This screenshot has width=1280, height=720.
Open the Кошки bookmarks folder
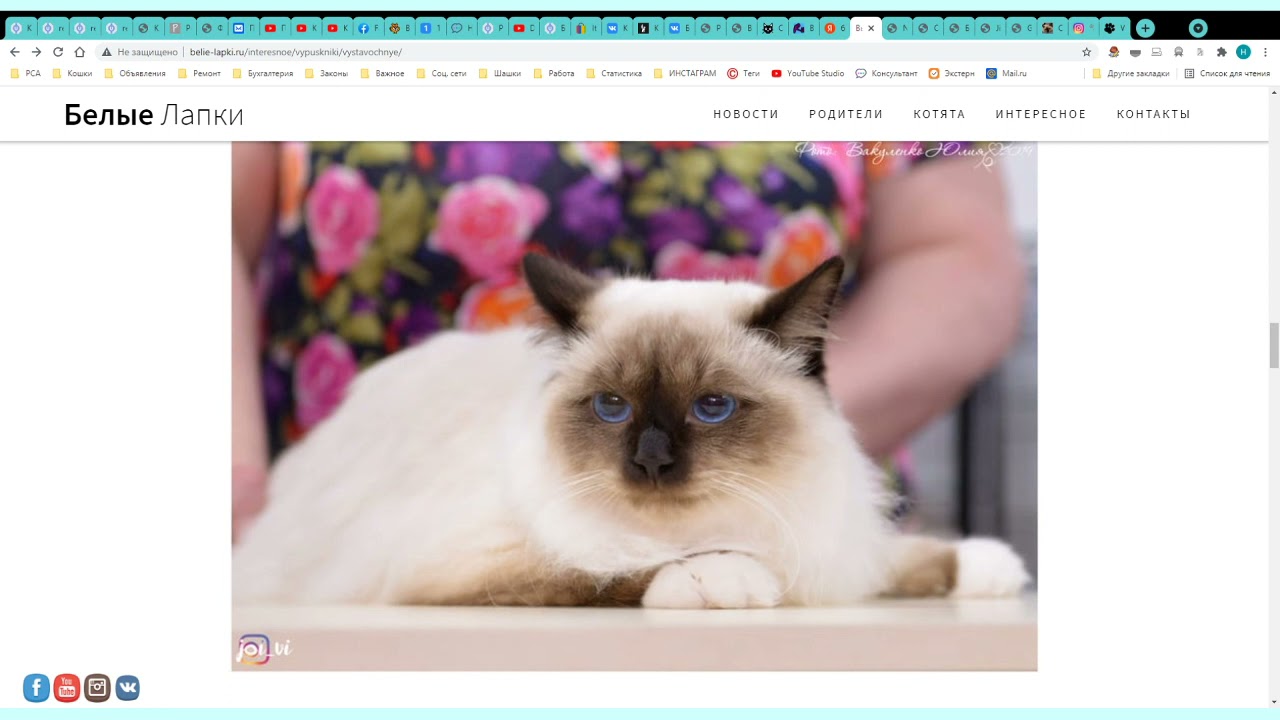click(72, 73)
